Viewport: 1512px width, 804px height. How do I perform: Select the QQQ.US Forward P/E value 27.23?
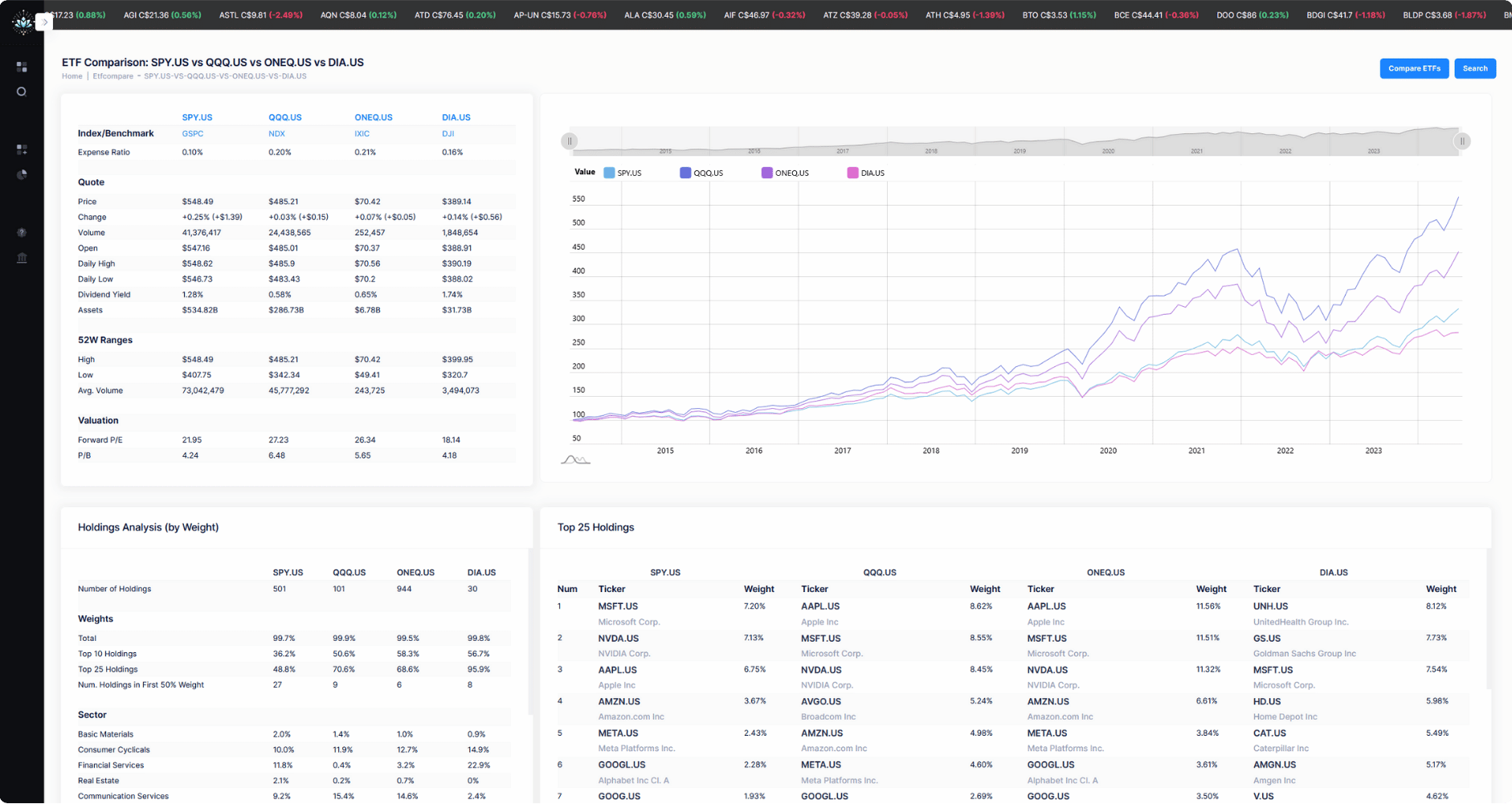(x=278, y=440)
